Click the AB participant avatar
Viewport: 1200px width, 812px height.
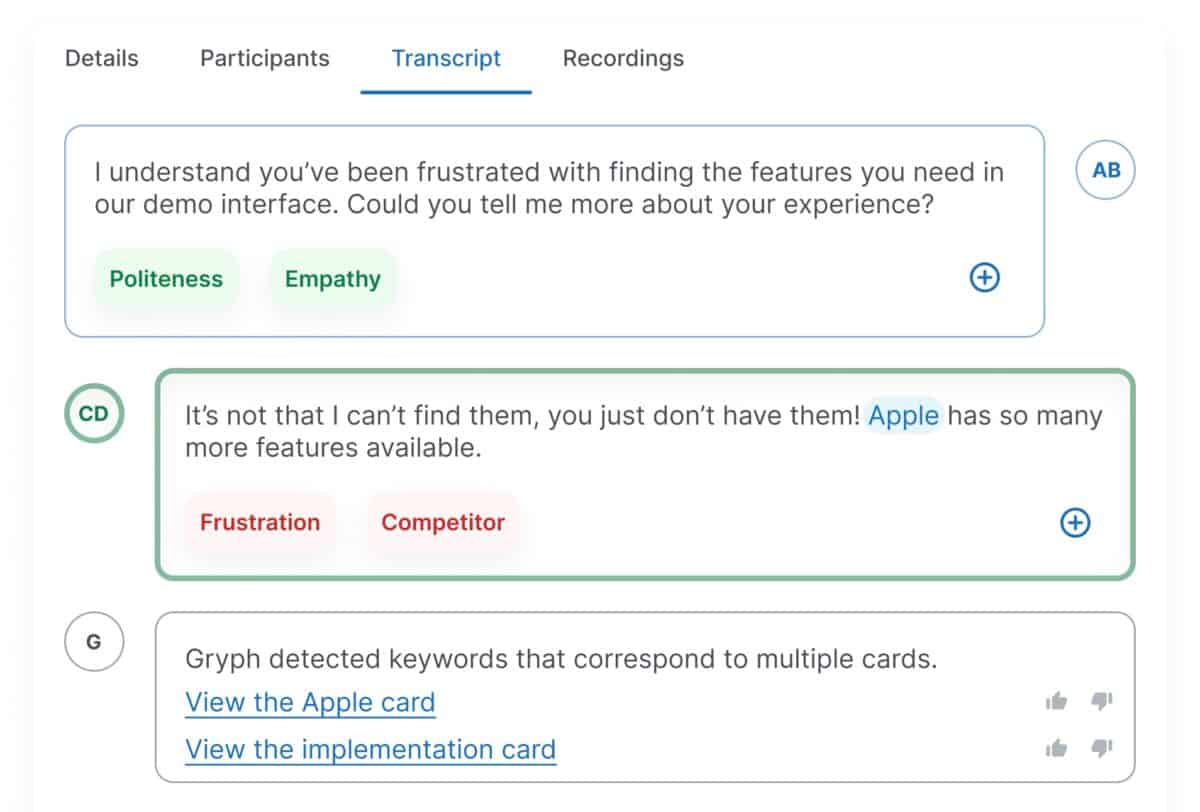(x=1106, y=170)
